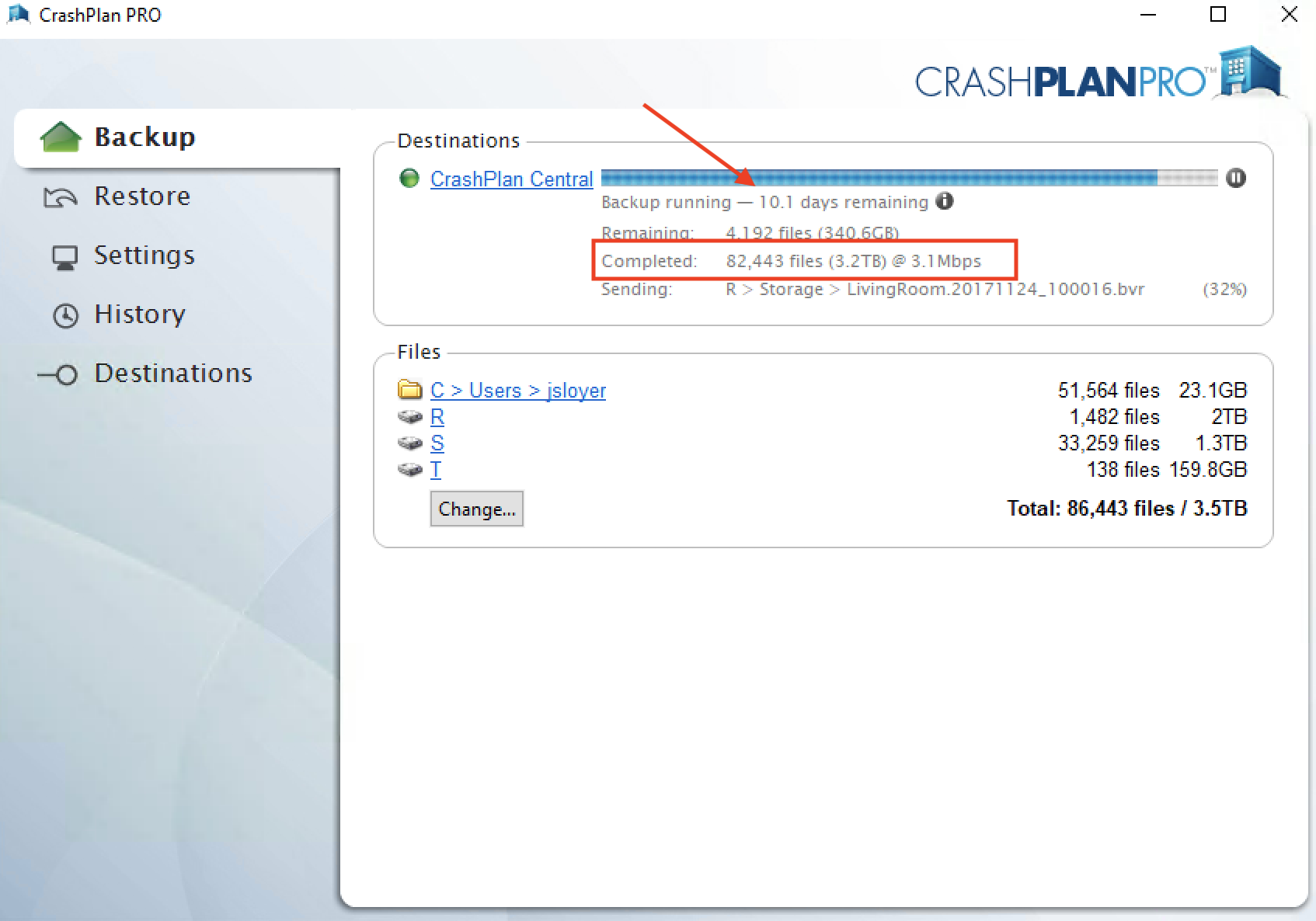
Task: Click the '1,482 files' count for R
Action: [1115, 416]
